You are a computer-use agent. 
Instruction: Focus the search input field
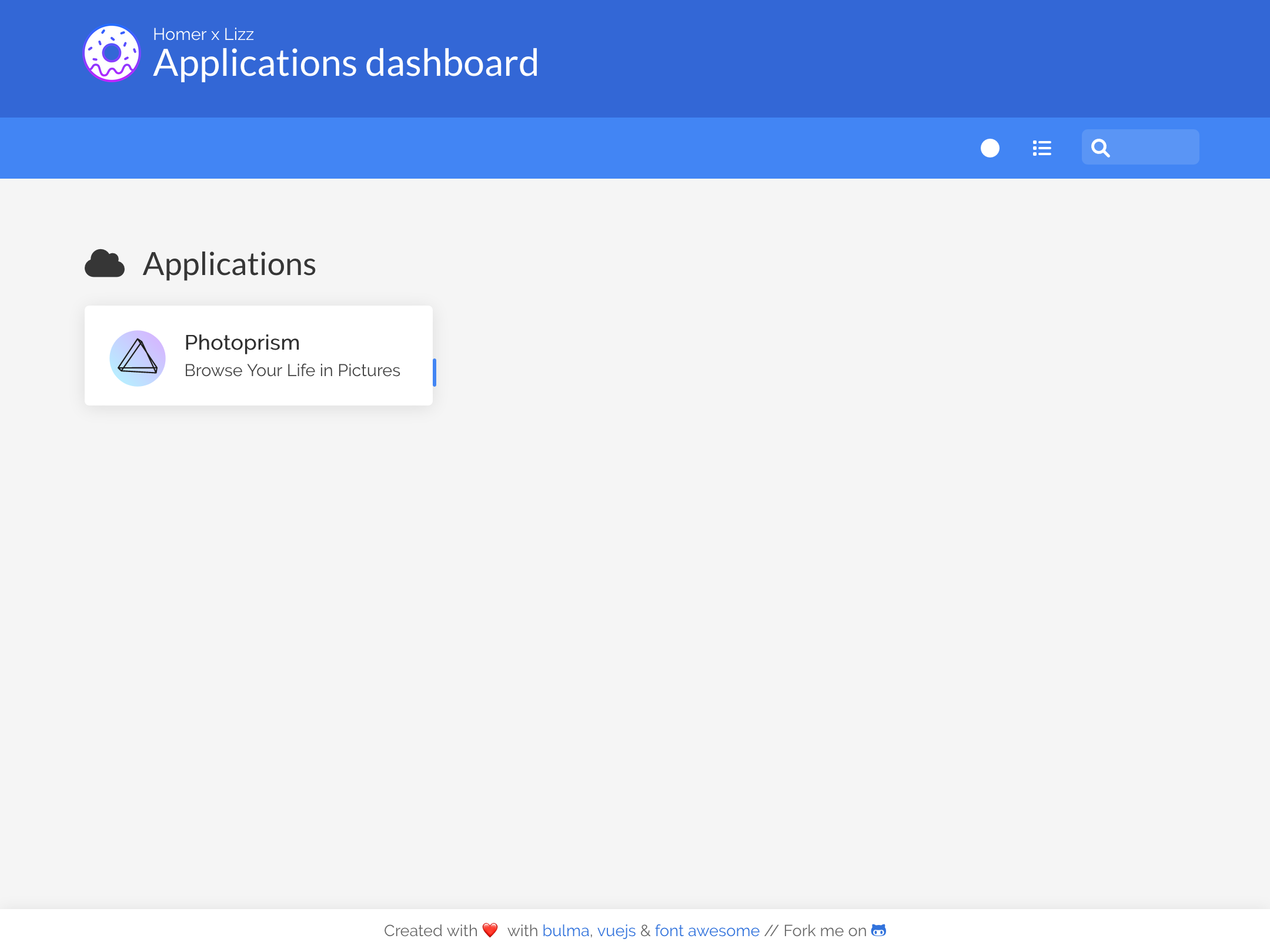coord(1155,148)
